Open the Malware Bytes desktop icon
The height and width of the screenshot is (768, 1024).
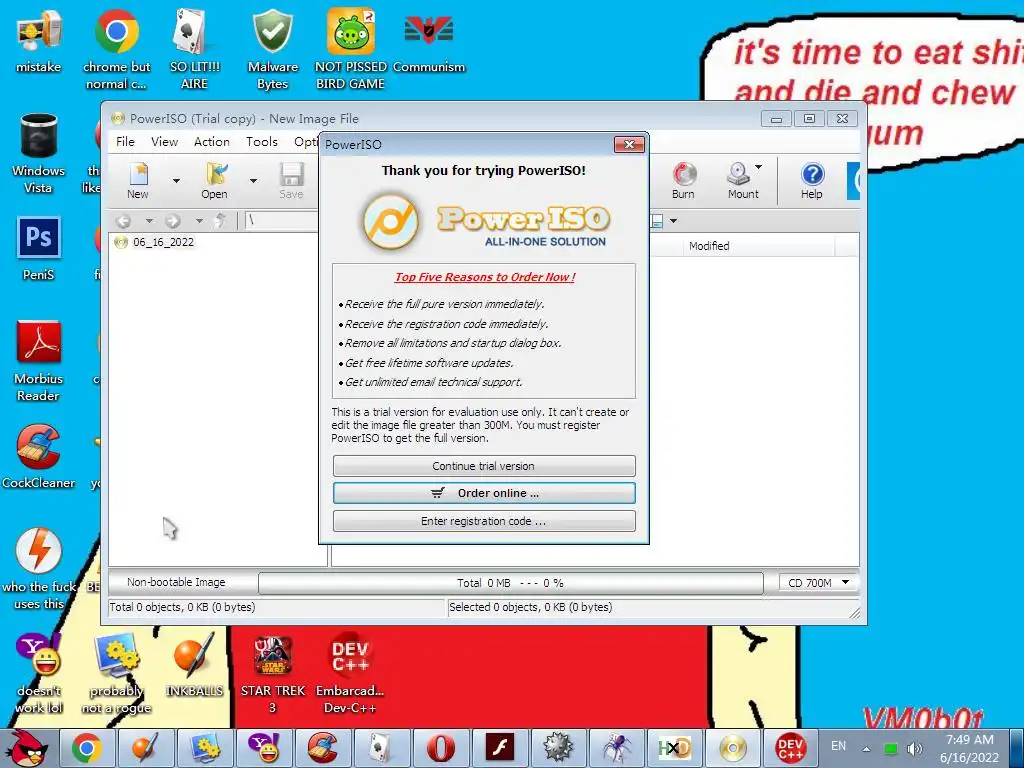pyautogui.click(x=273, y=49)
